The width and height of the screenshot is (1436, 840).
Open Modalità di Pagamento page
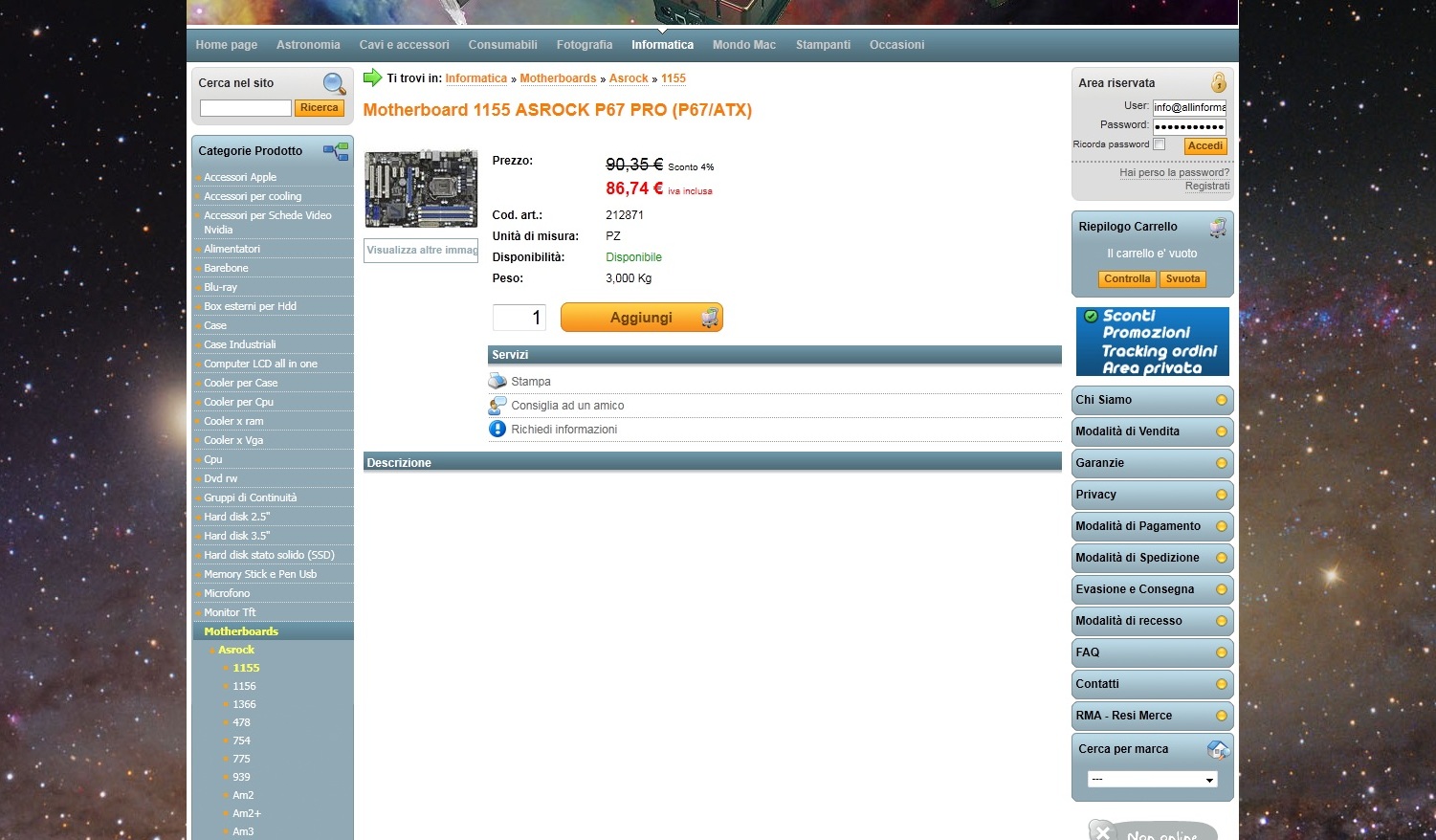click(x=1152, y=526)
